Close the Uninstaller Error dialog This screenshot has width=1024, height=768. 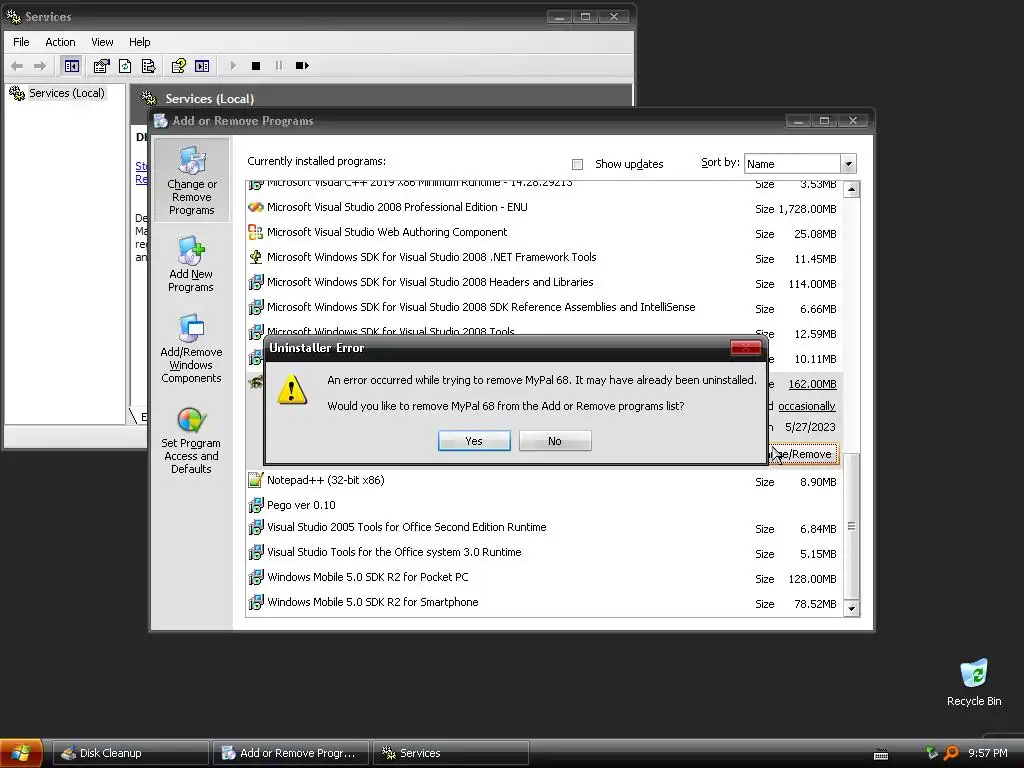pyautogui.click(x=745, y=347)
